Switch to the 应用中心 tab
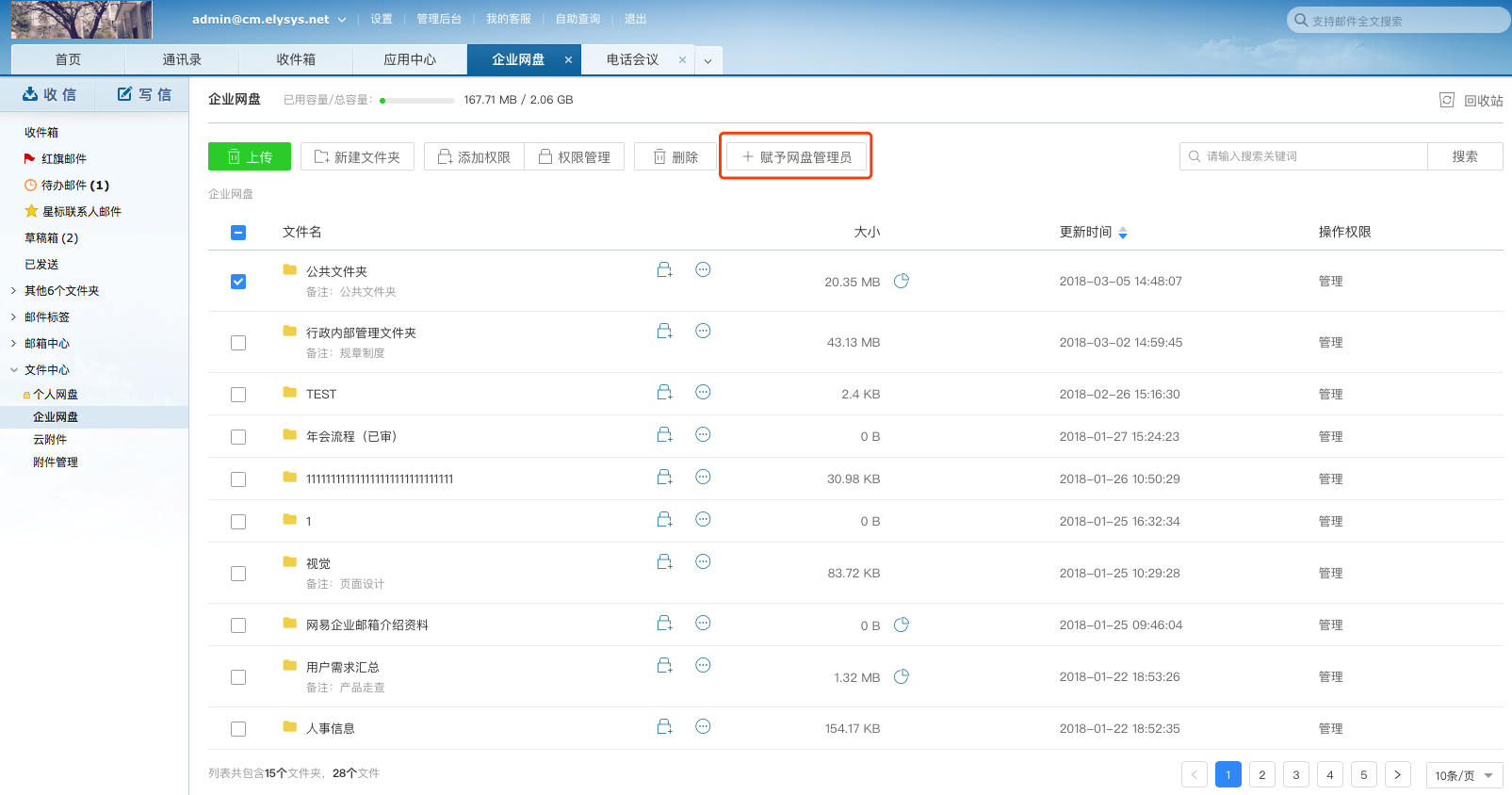This screenshot has height=795, width=1512. [x=410, y=59]
